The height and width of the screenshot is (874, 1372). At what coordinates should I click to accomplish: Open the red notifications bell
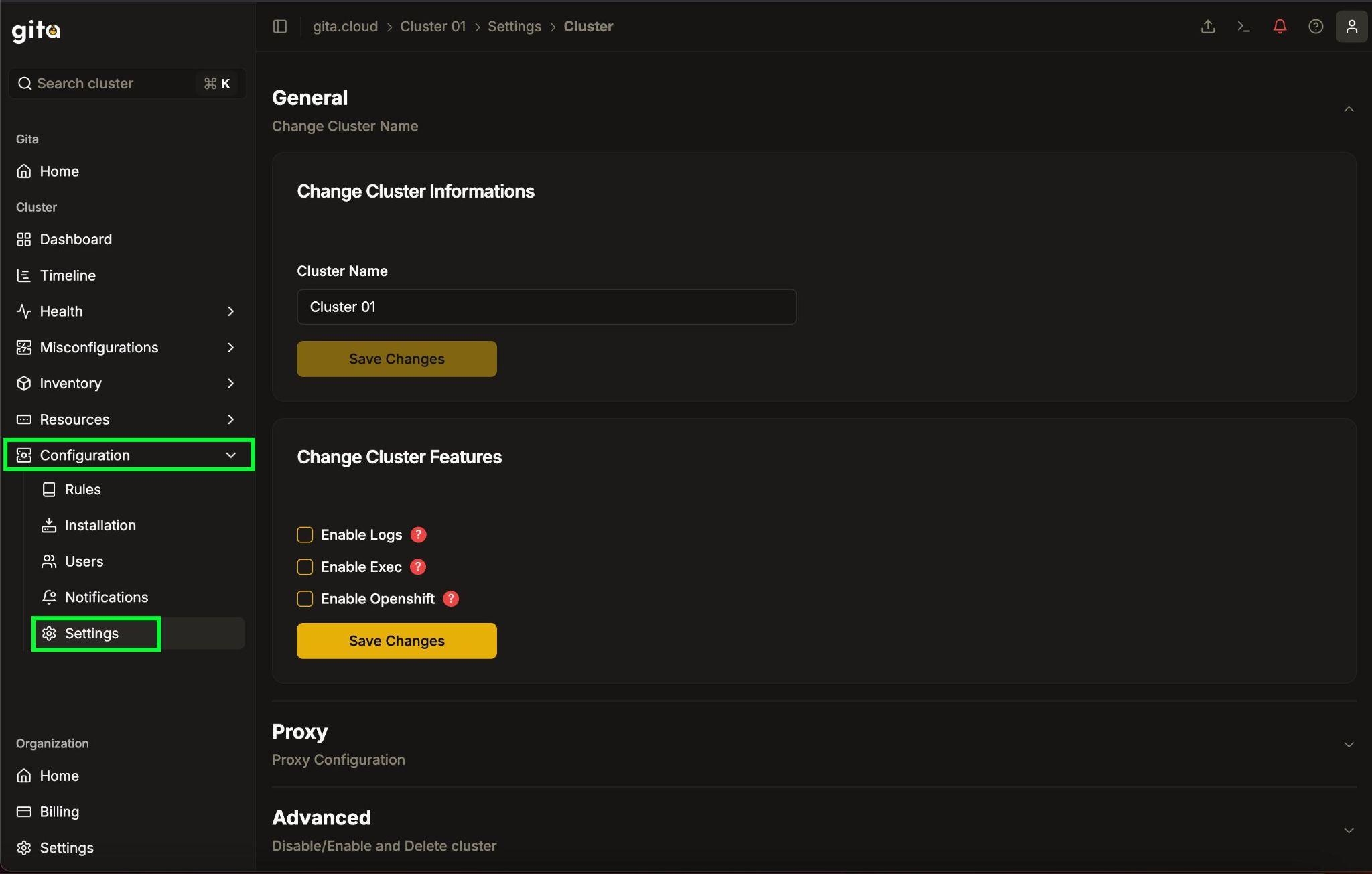click(1280, 27)
